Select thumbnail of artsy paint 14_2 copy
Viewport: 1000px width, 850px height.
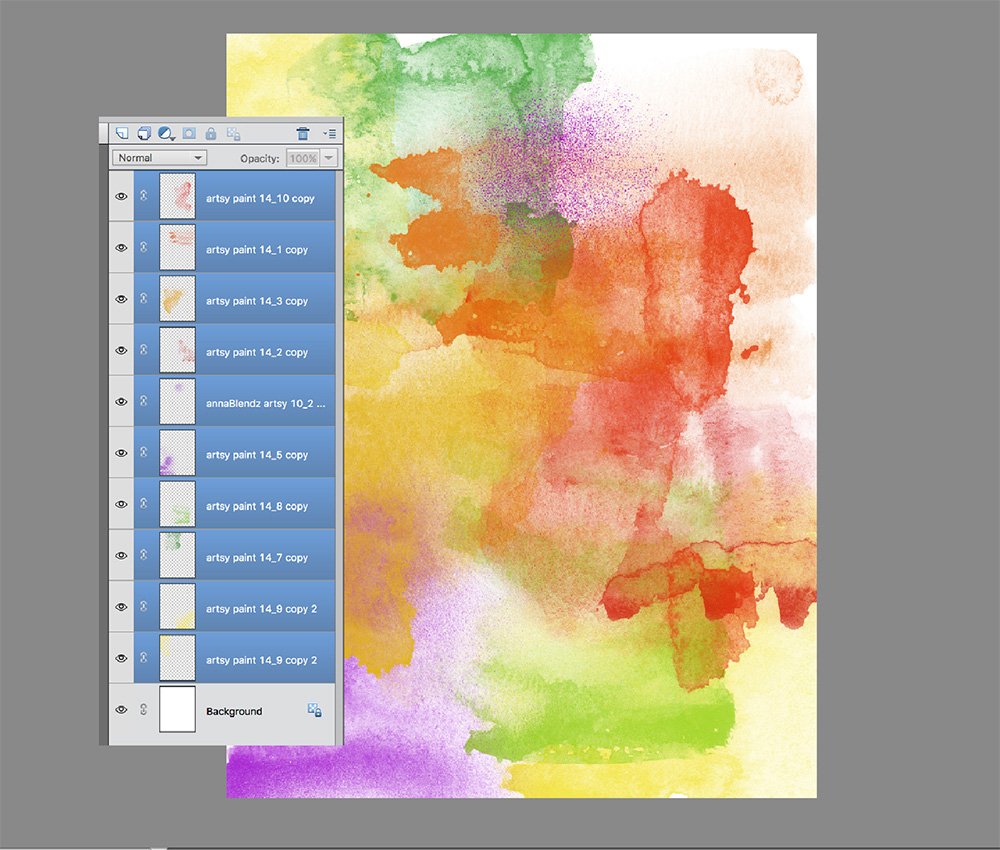tap(177, 349)
